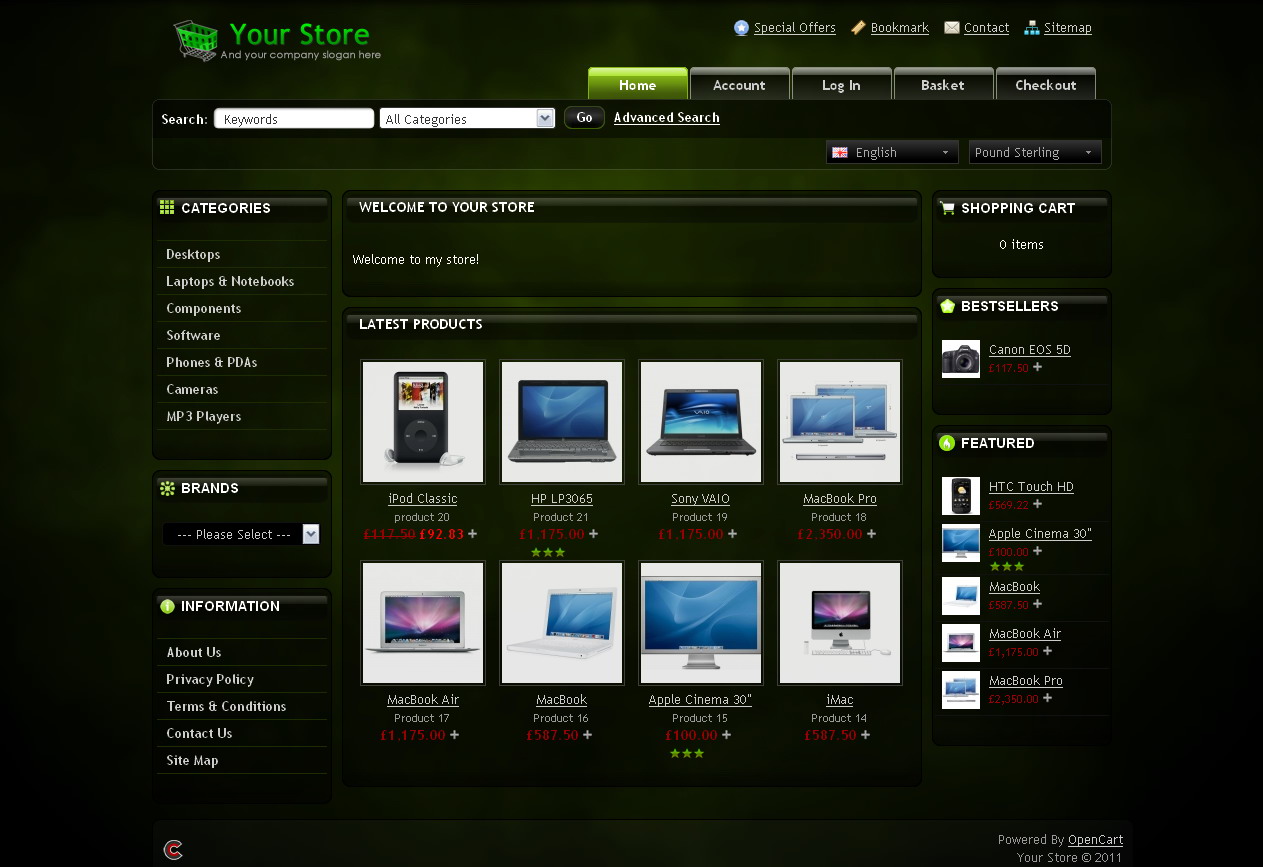Click the Special Offers star icon

pyautogui.click(x=741, y=28)
